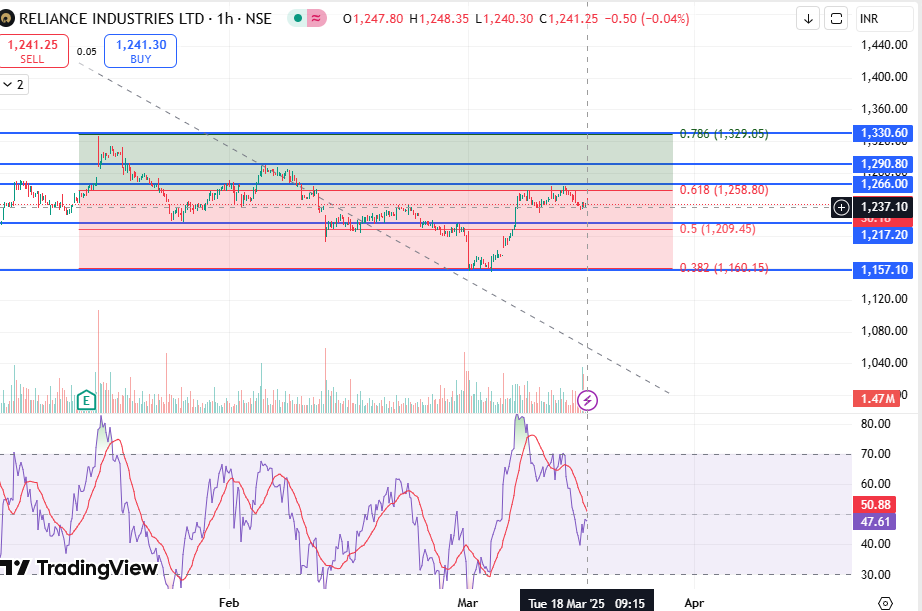Click the 1,440.00 price scale value
This screenshot has width=922, height=611.
coord(884,45)
